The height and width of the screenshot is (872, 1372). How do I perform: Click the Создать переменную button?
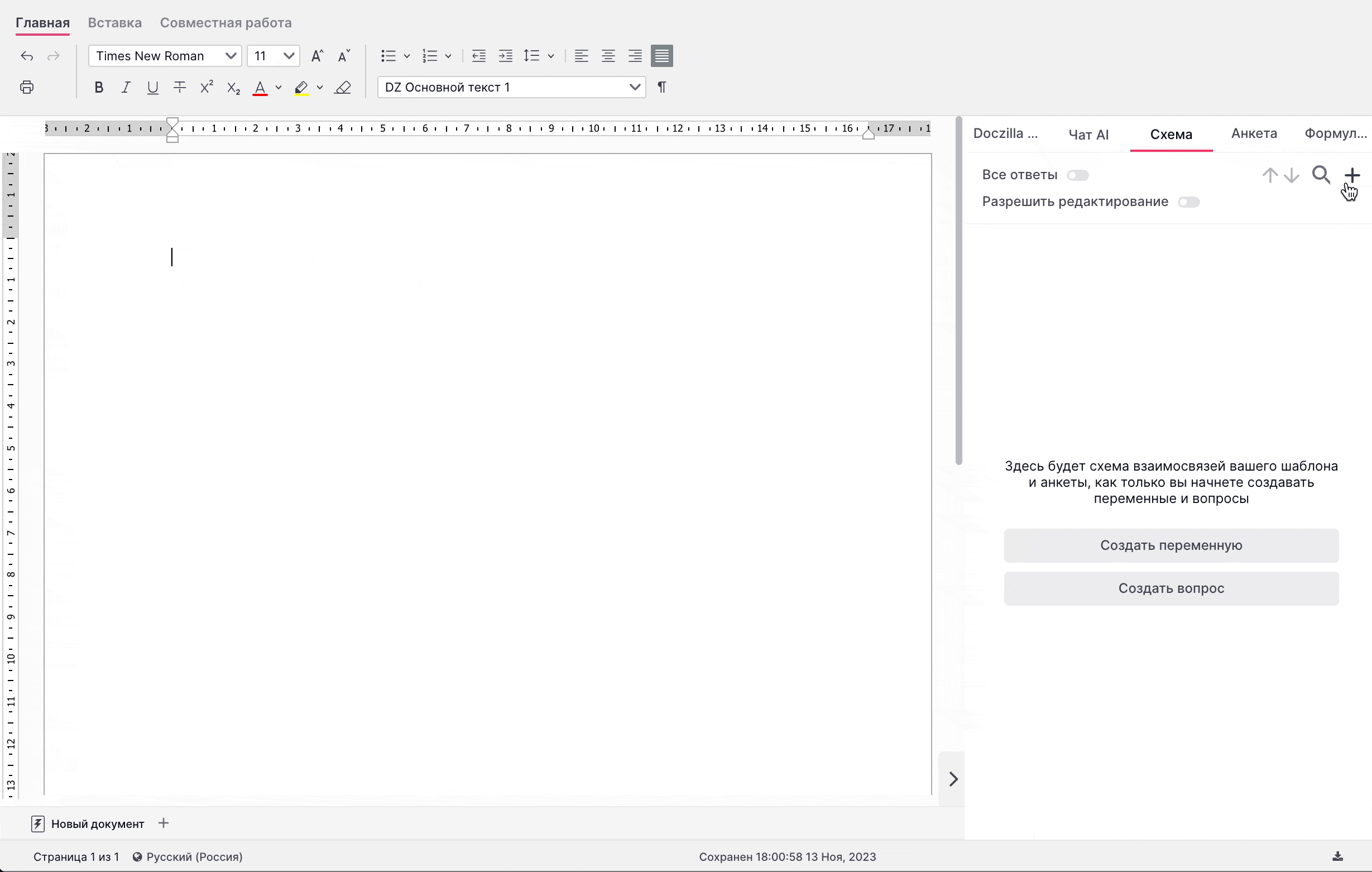pyautogui.click(x=1172, y=545)
